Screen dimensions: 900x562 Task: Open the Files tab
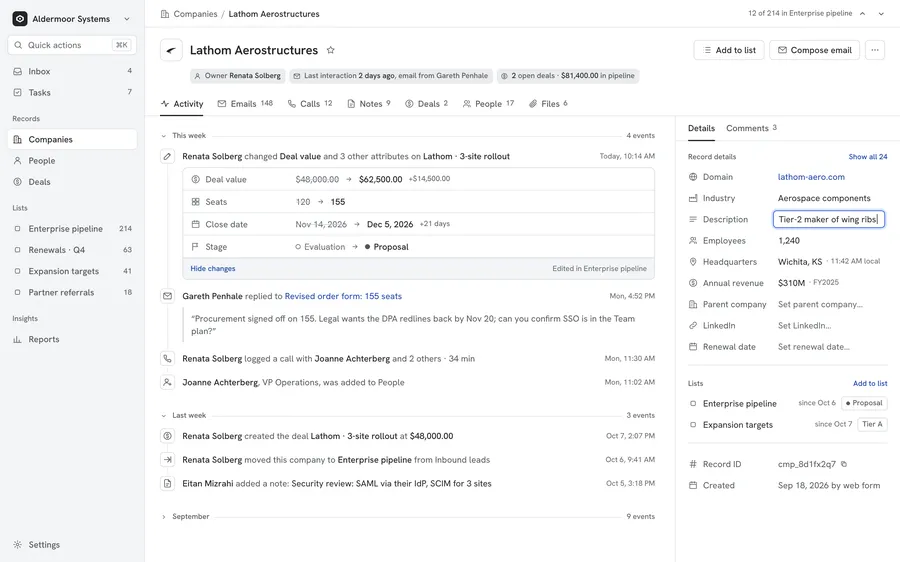point(548,104)
